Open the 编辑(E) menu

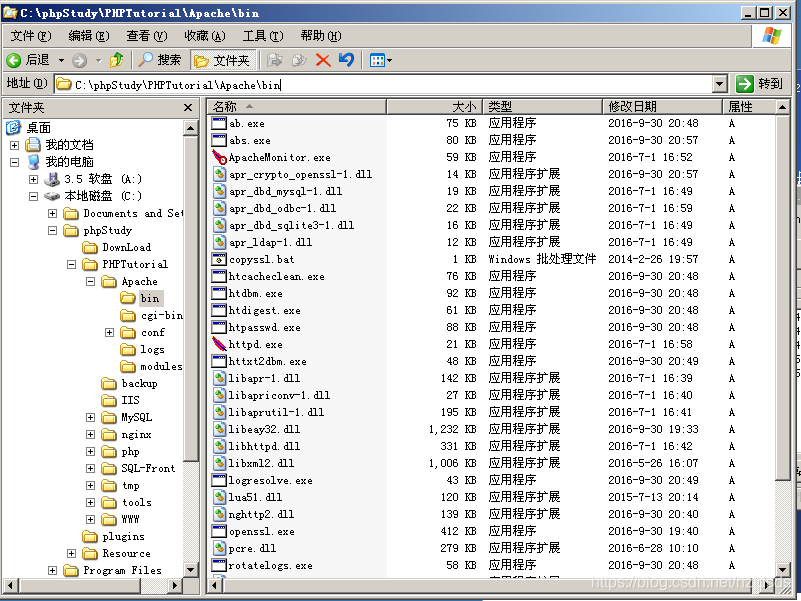pyautogui.click(x=89, y=36)
